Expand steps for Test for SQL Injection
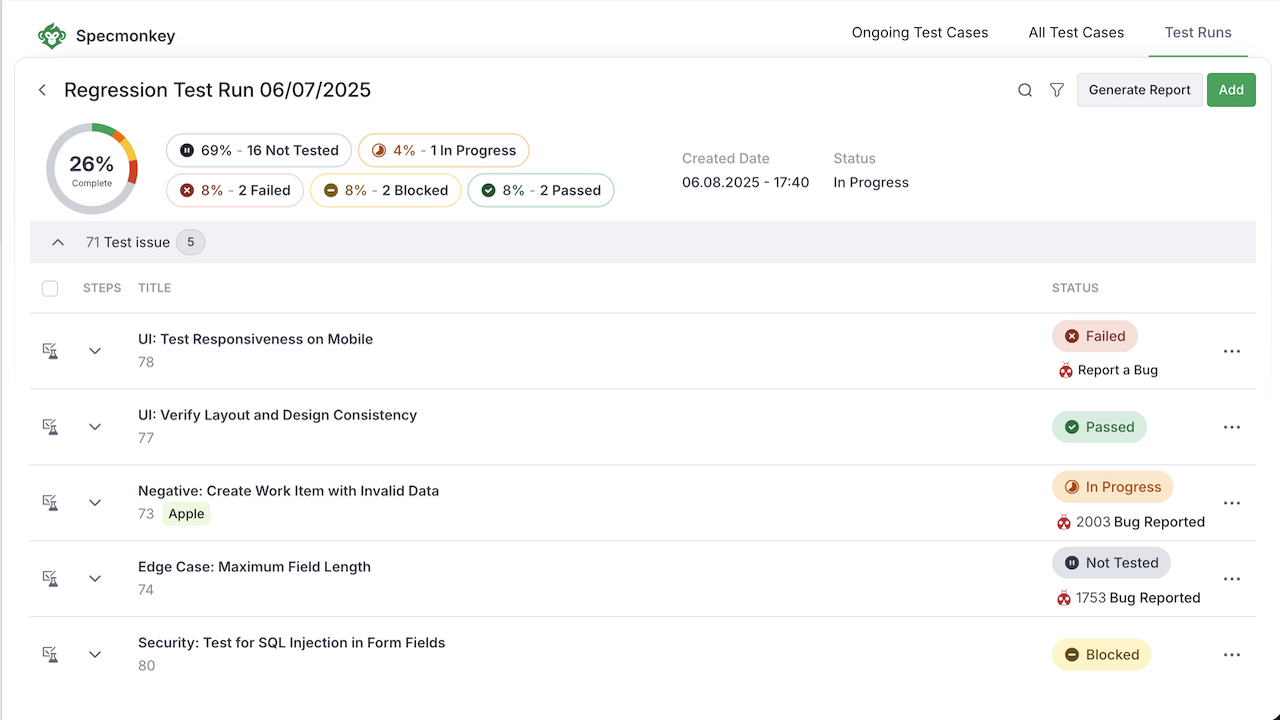The width and height of the screenshot is (1280, 720). pyautogui.click(x=95, y=655)
